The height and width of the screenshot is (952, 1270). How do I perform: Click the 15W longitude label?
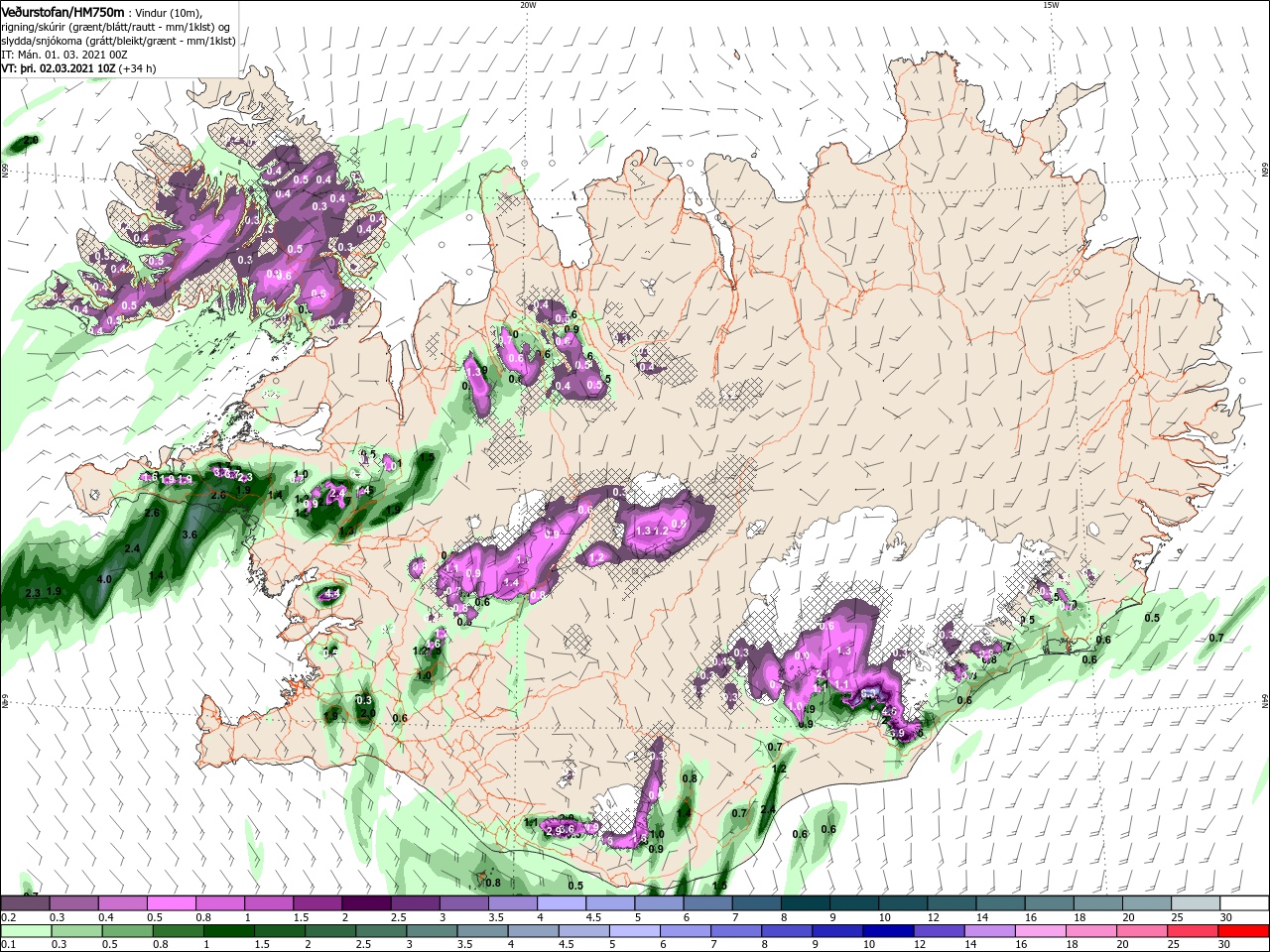coord(1050,5)
